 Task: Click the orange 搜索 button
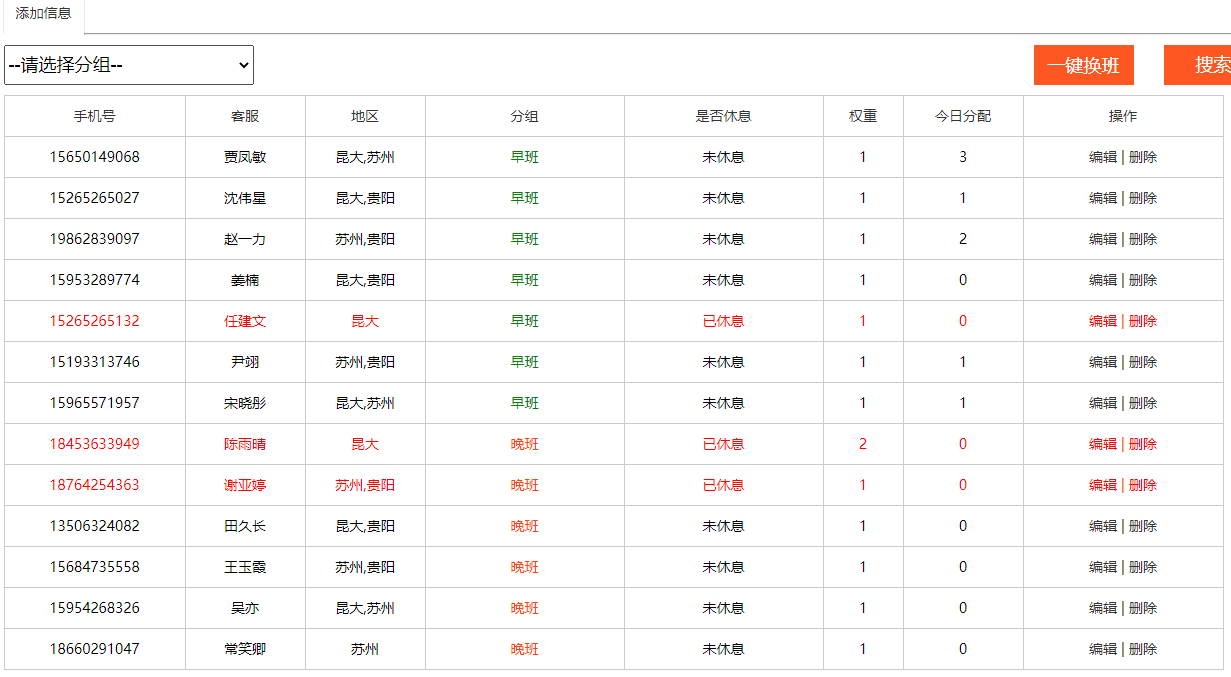(1204, 65)
